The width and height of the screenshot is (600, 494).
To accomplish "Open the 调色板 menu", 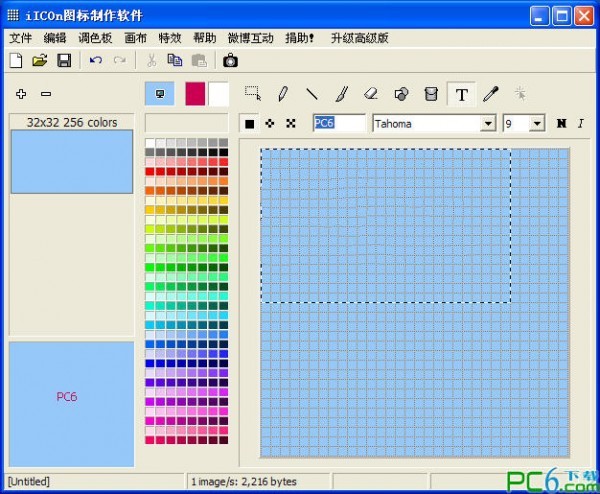I will [x=95, y=38].
